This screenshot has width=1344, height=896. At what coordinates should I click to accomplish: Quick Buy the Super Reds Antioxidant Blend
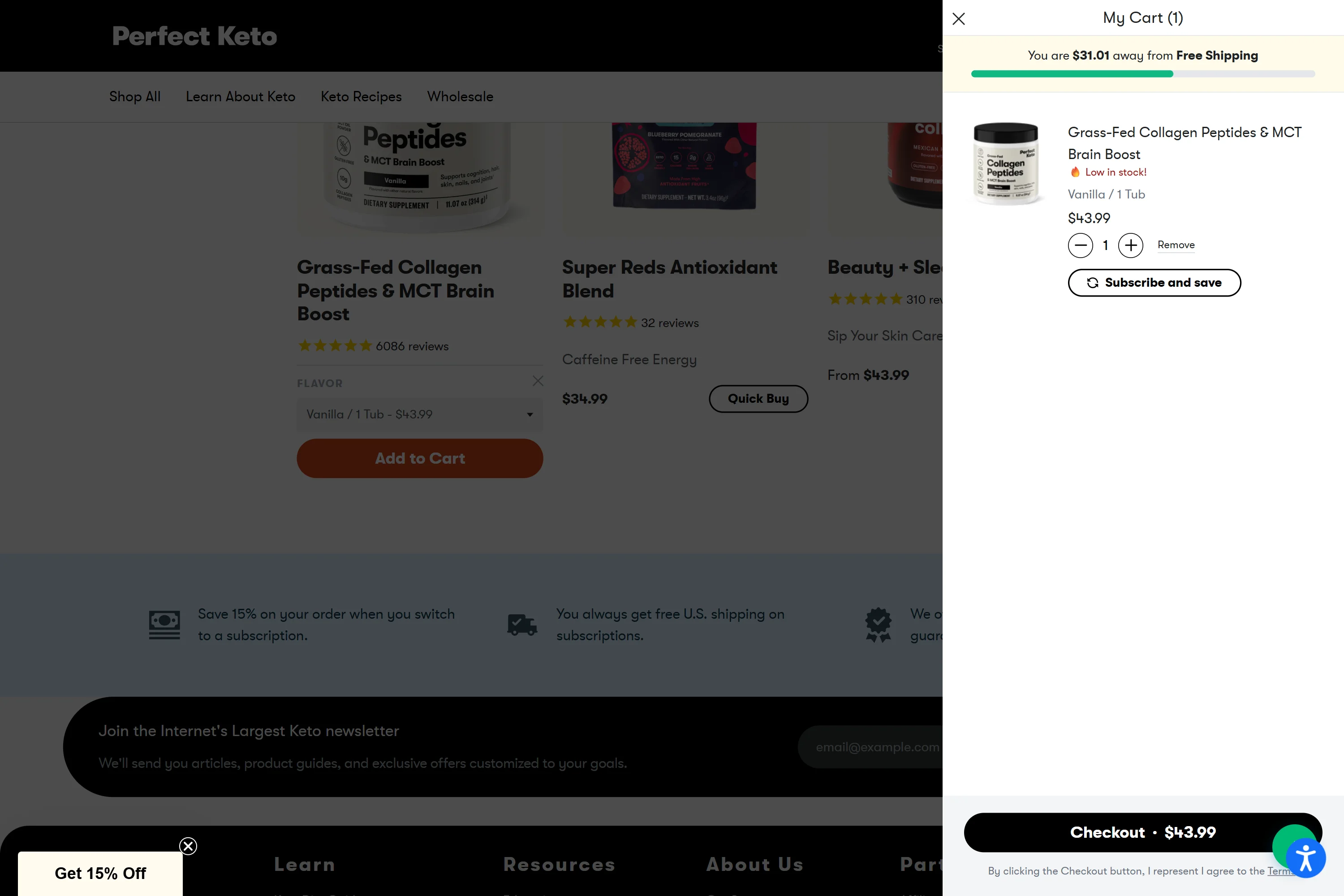click(758, 398)
